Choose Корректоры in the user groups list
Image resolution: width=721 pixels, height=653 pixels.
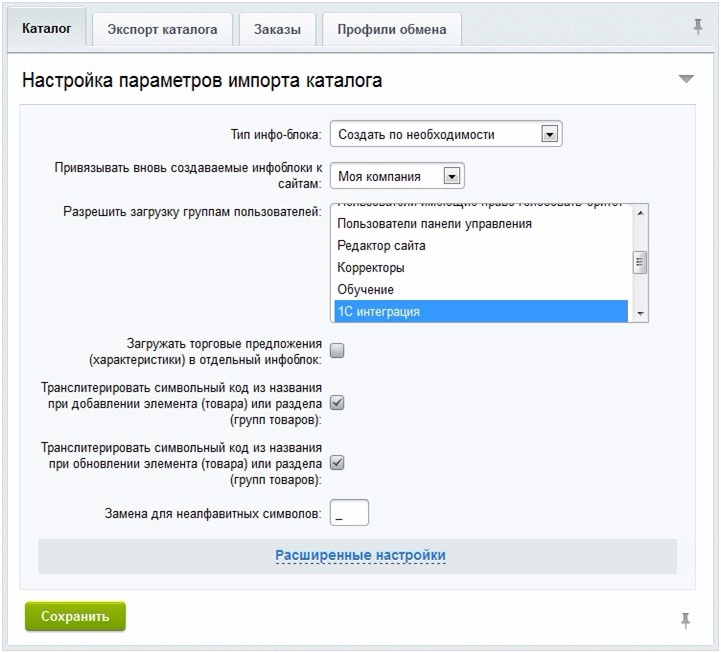coord(481,268)
